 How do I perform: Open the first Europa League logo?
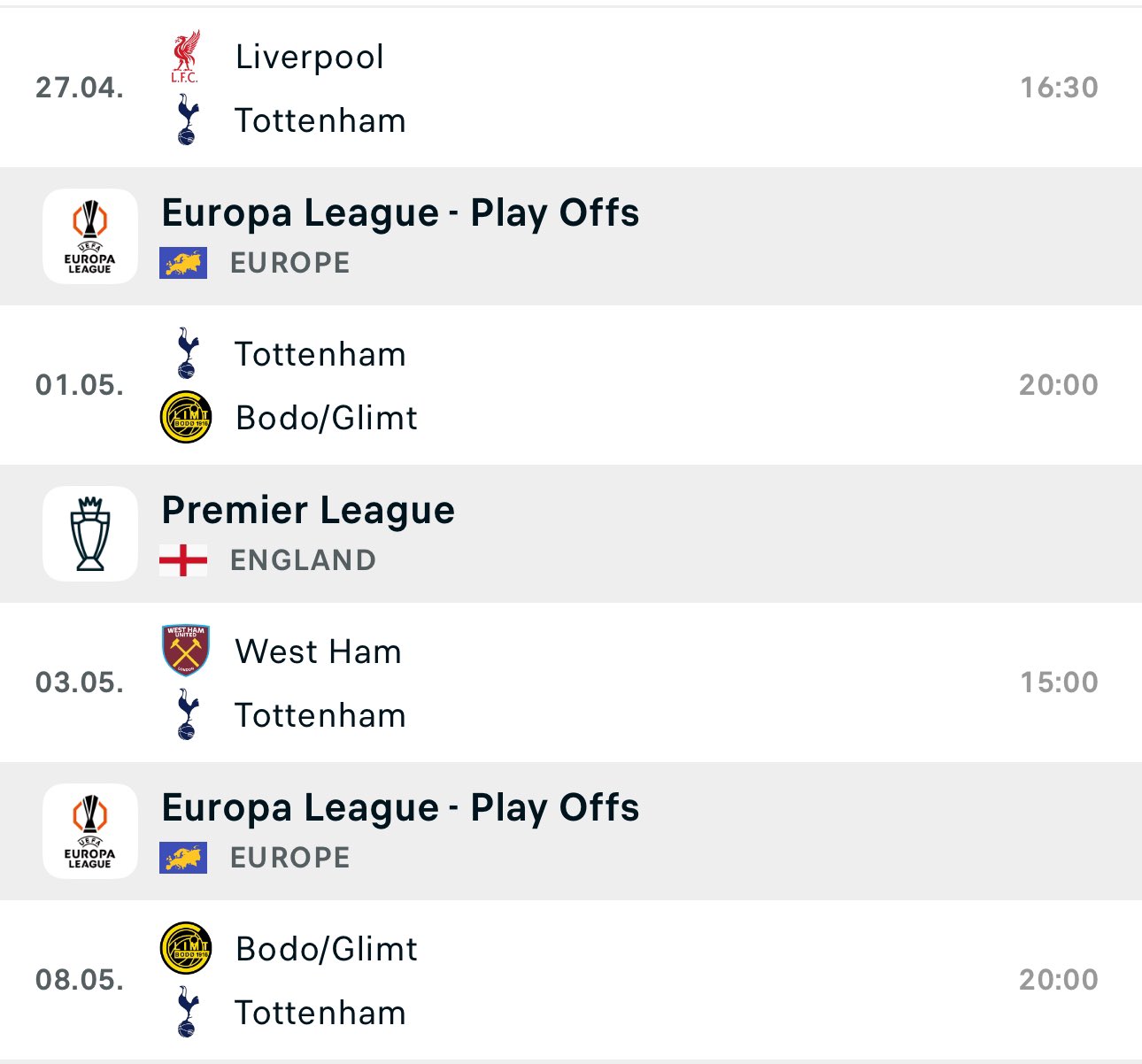90,236
